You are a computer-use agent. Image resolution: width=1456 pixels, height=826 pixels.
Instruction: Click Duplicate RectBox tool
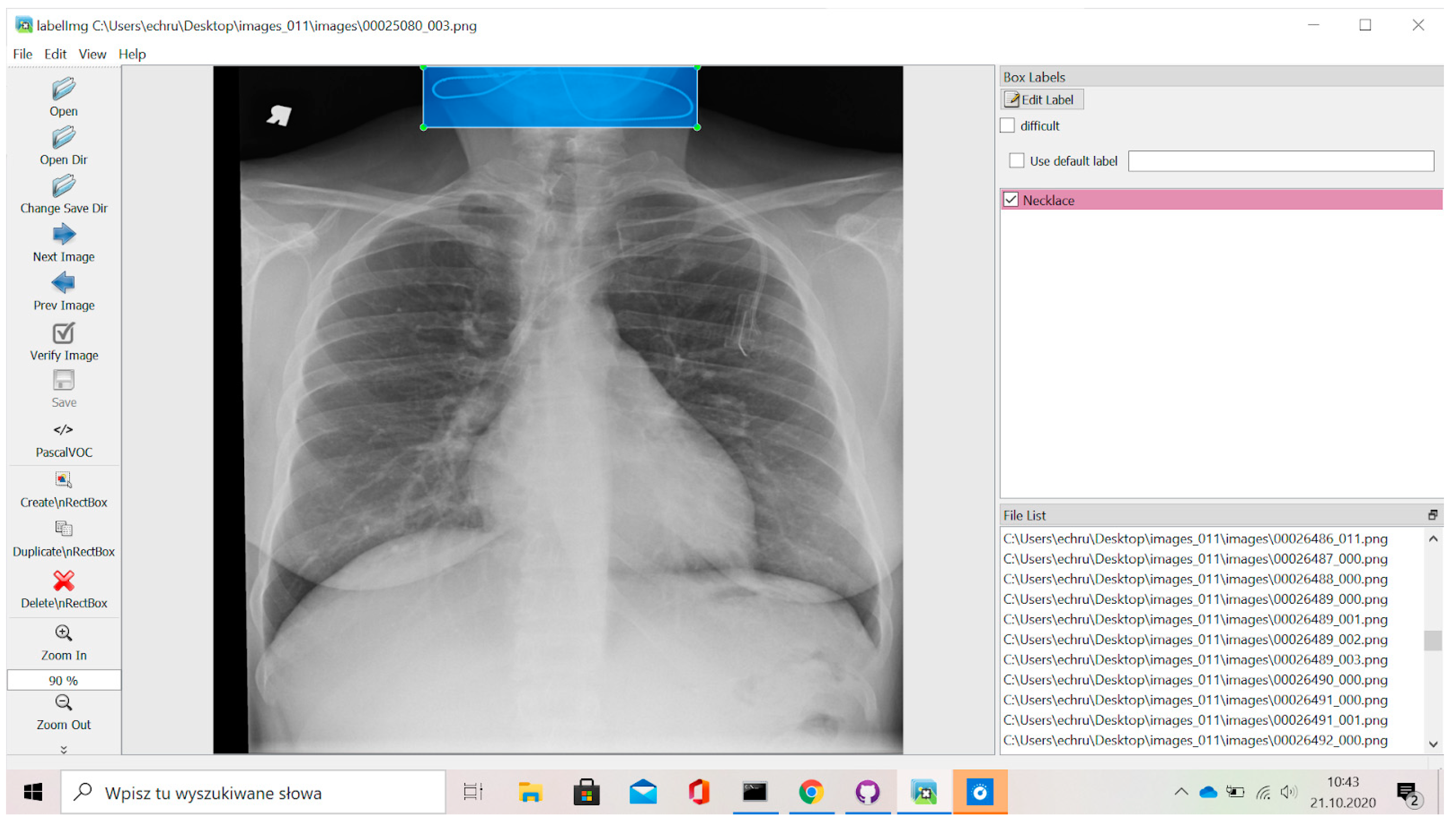click(64, 540)
